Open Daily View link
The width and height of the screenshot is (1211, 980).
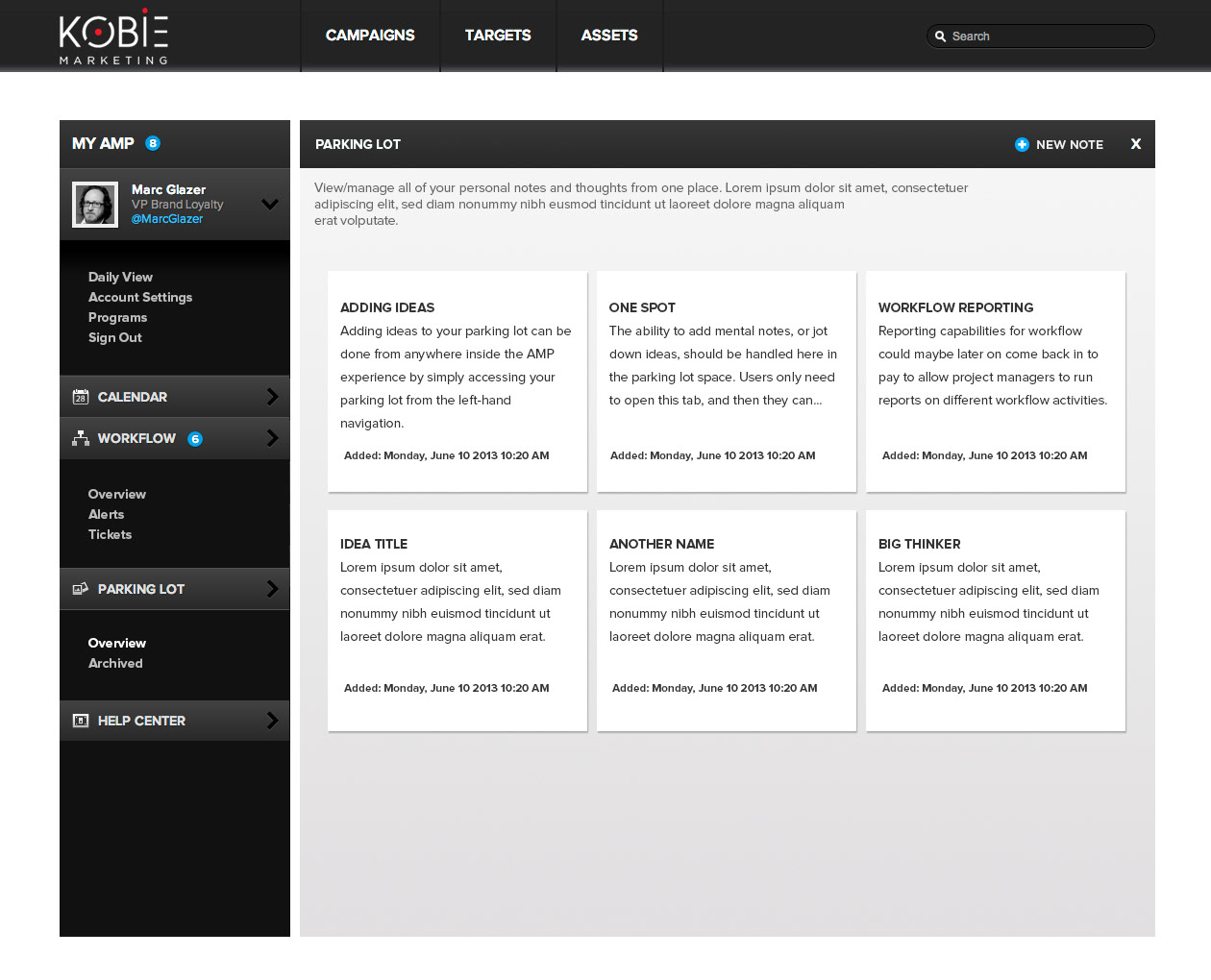pyautogui.click(x=120, y=277)
